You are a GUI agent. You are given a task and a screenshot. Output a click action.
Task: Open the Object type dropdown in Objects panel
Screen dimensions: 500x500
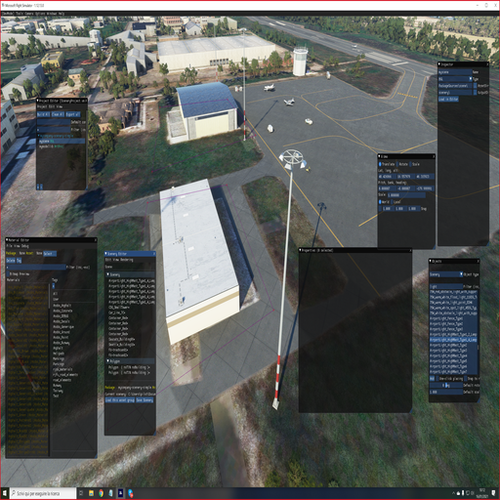coord(446,274)
